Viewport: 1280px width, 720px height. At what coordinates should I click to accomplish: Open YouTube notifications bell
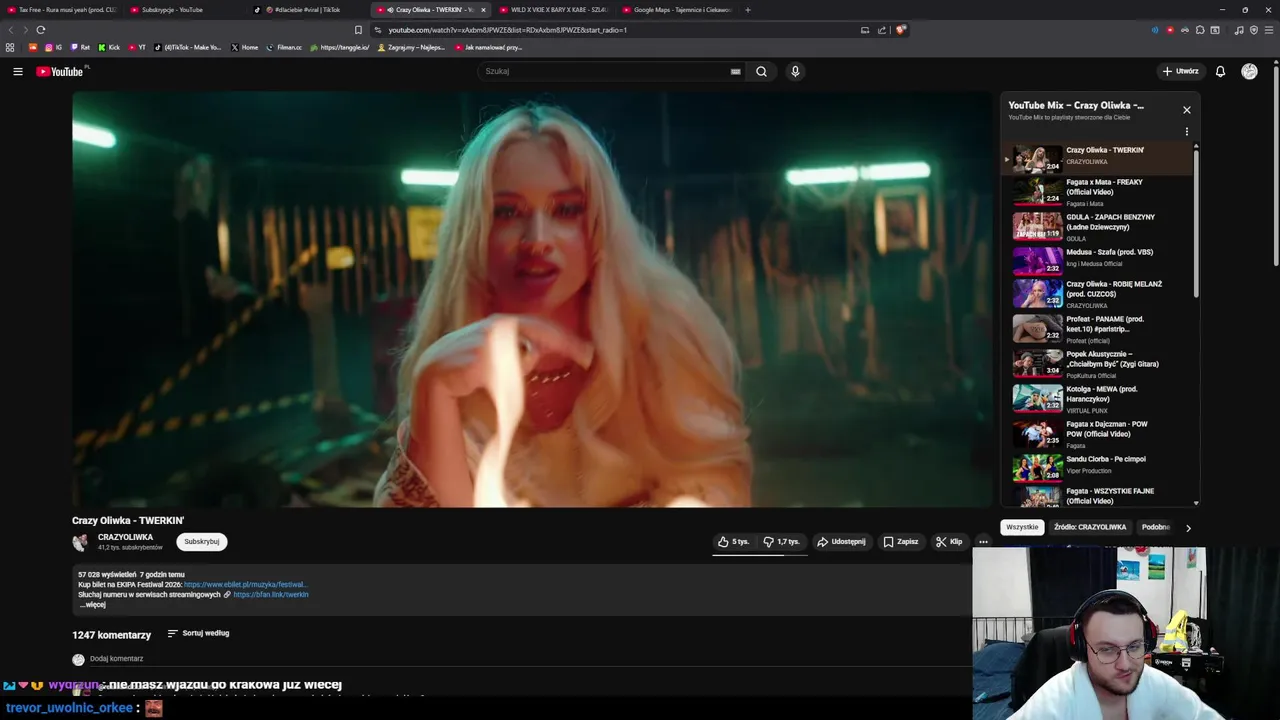pyautogui.click(x=1220, y=71)
